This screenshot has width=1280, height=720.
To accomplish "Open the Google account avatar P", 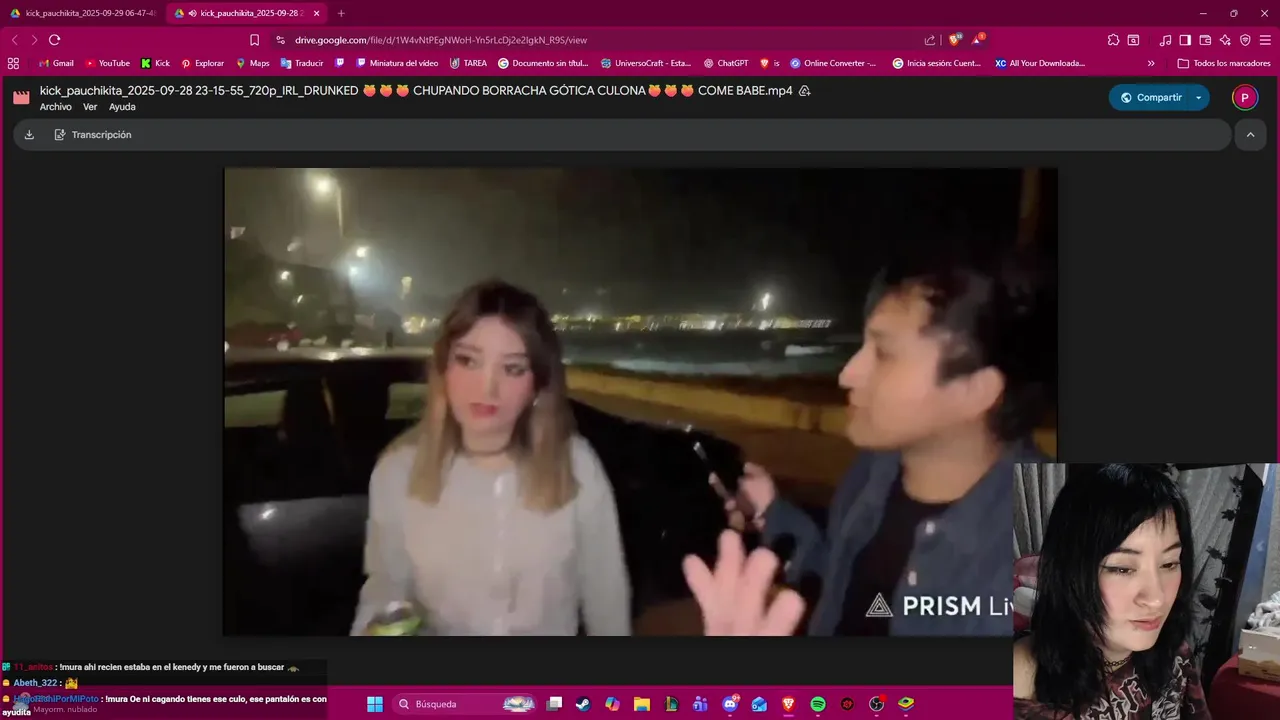I will 1244,97.
